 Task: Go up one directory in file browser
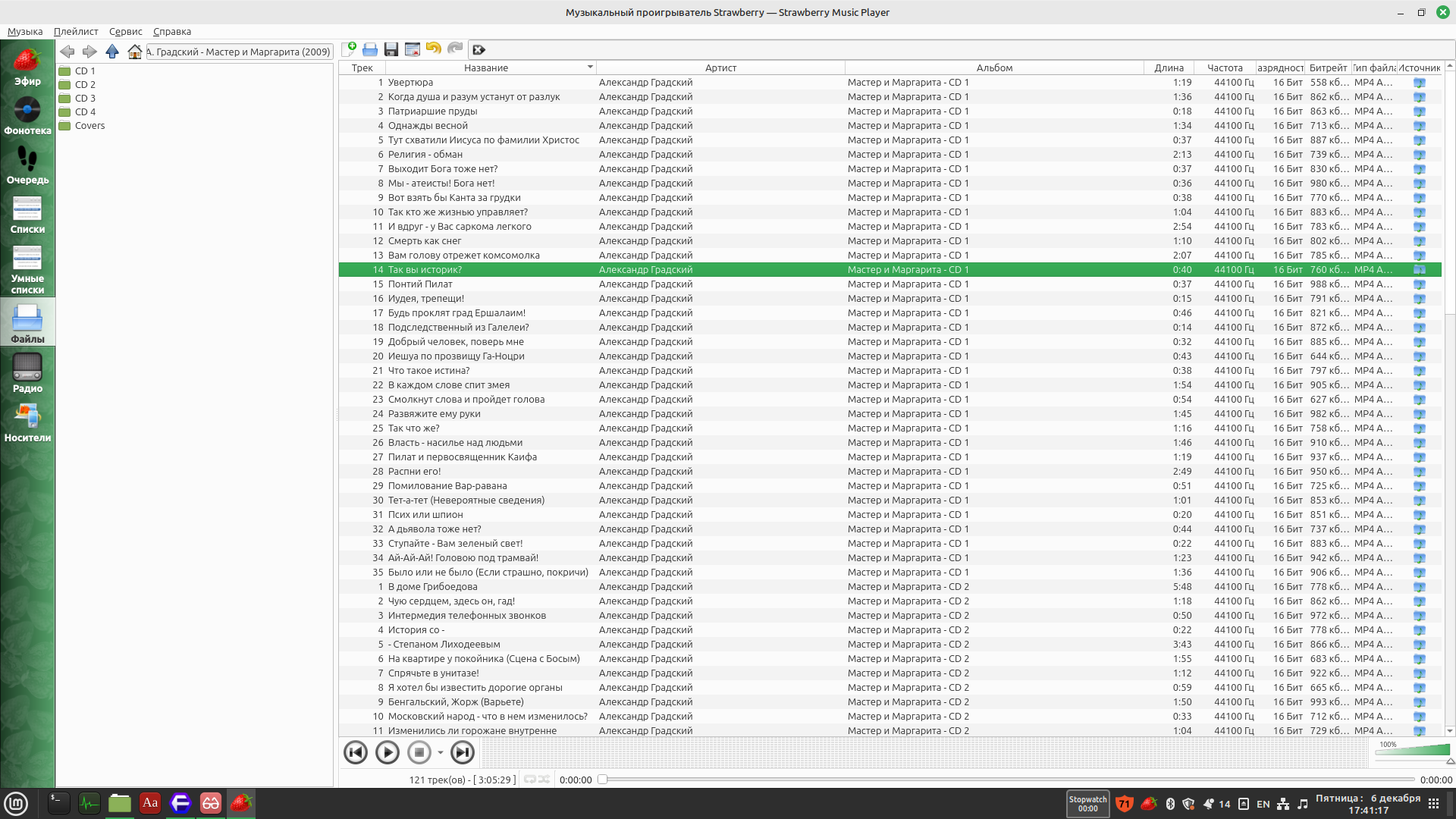pos(112,52)
